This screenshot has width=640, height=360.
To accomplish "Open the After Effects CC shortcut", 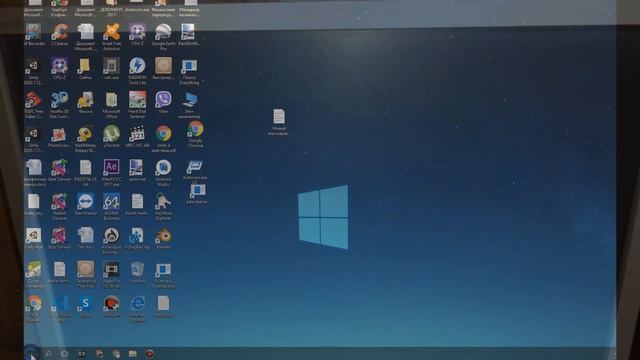I will point(111,173).
